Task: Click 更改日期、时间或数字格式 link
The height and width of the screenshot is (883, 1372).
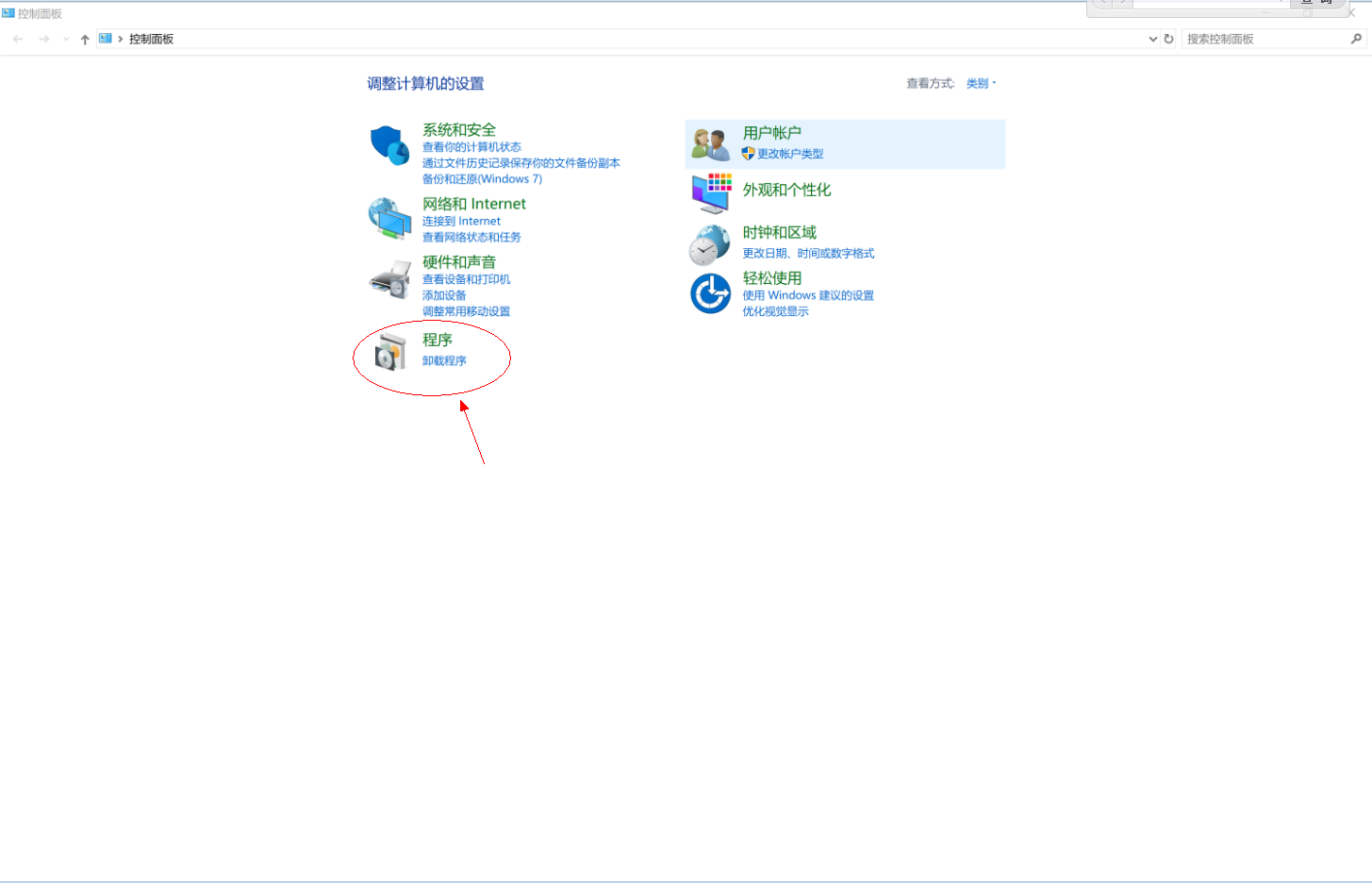Action: click(808, 254)
